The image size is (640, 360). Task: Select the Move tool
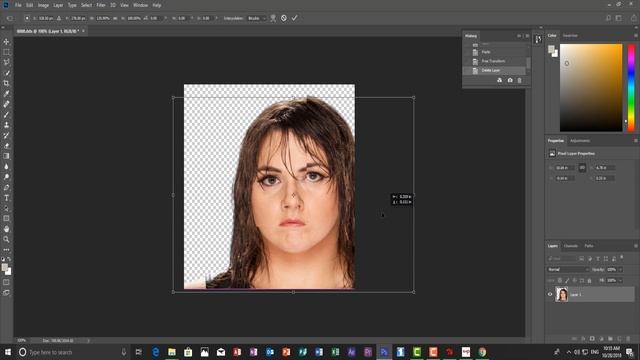pyautogui.click(x=7, y=42)
